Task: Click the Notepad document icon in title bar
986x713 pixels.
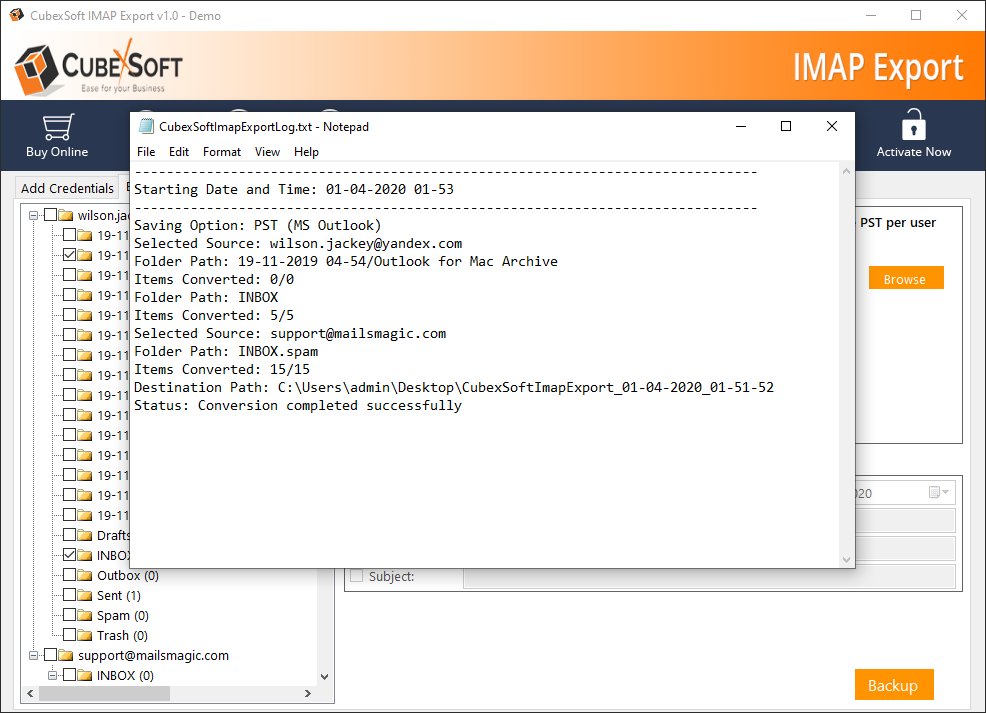Action: click(x=146, y=126)
